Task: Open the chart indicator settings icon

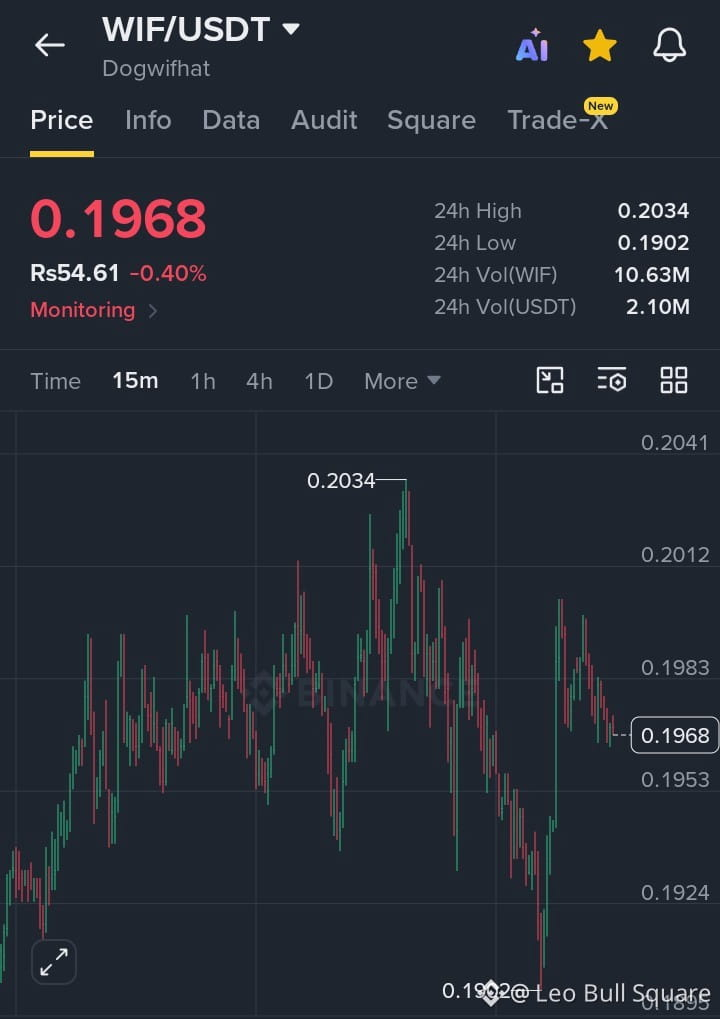Action: pos(611,380)
